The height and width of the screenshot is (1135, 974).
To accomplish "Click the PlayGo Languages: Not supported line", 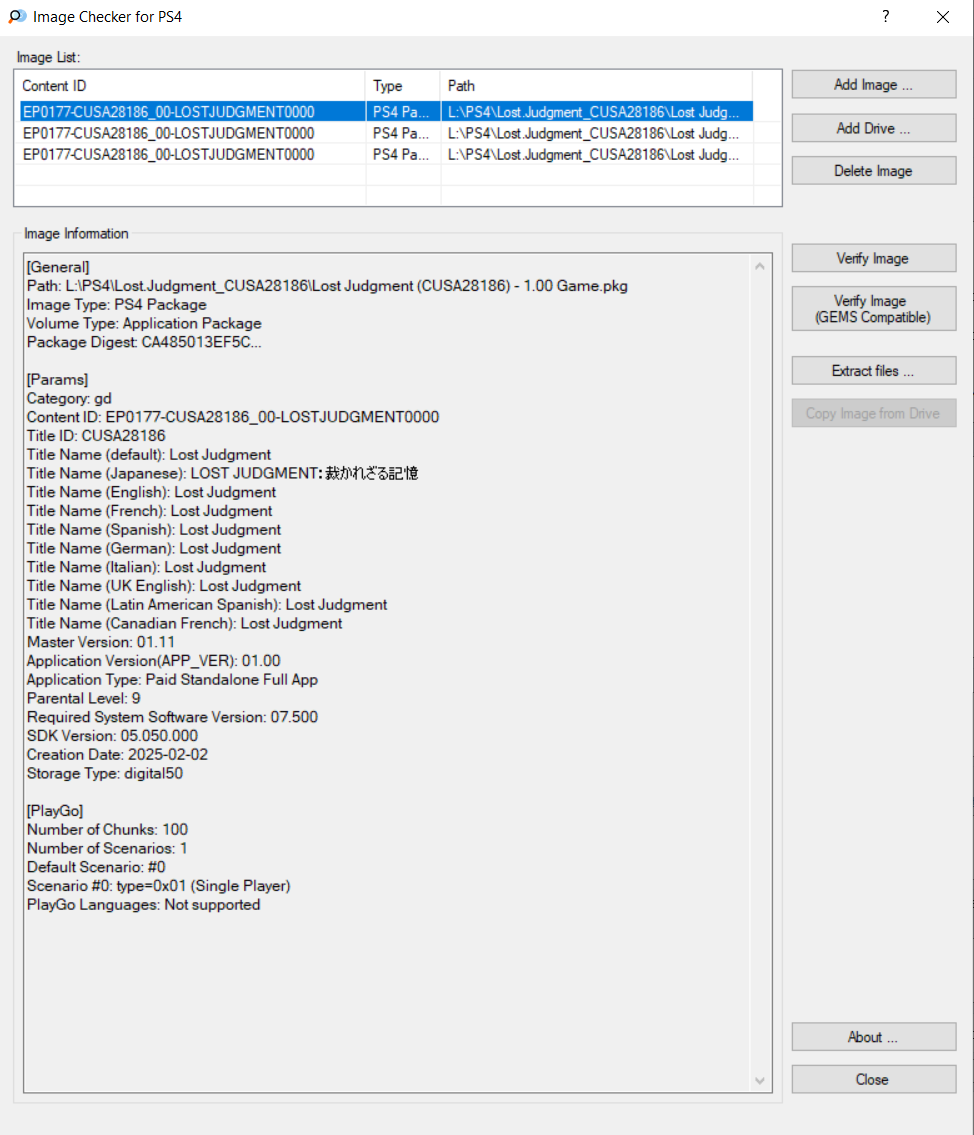I will (x=143, y=905).
